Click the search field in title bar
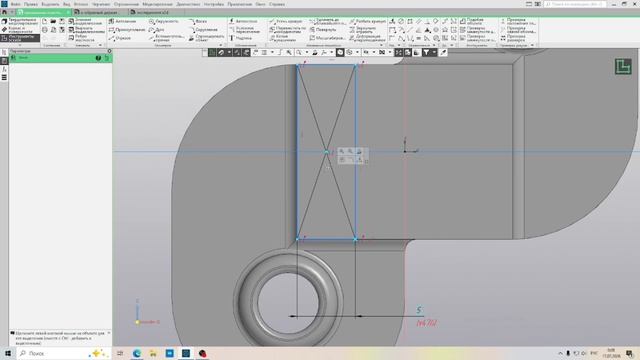 pos(575,4)
